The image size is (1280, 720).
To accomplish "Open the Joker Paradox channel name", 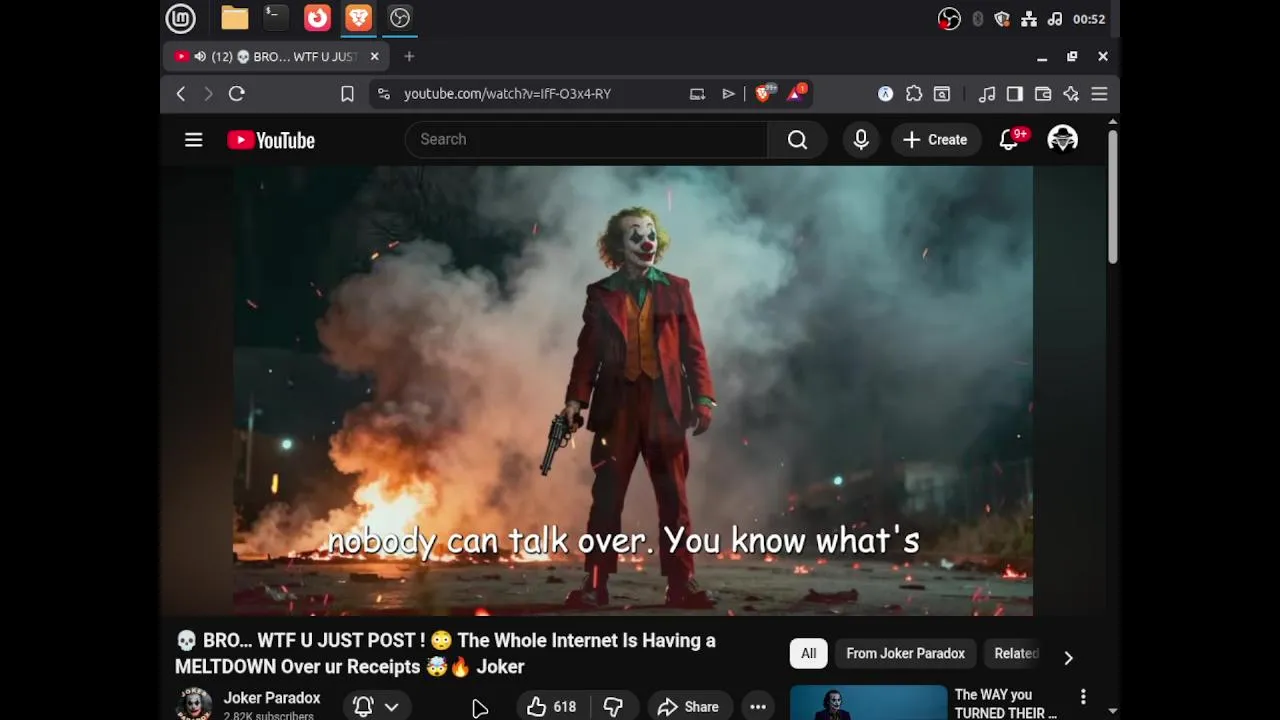I will point(272,698).
